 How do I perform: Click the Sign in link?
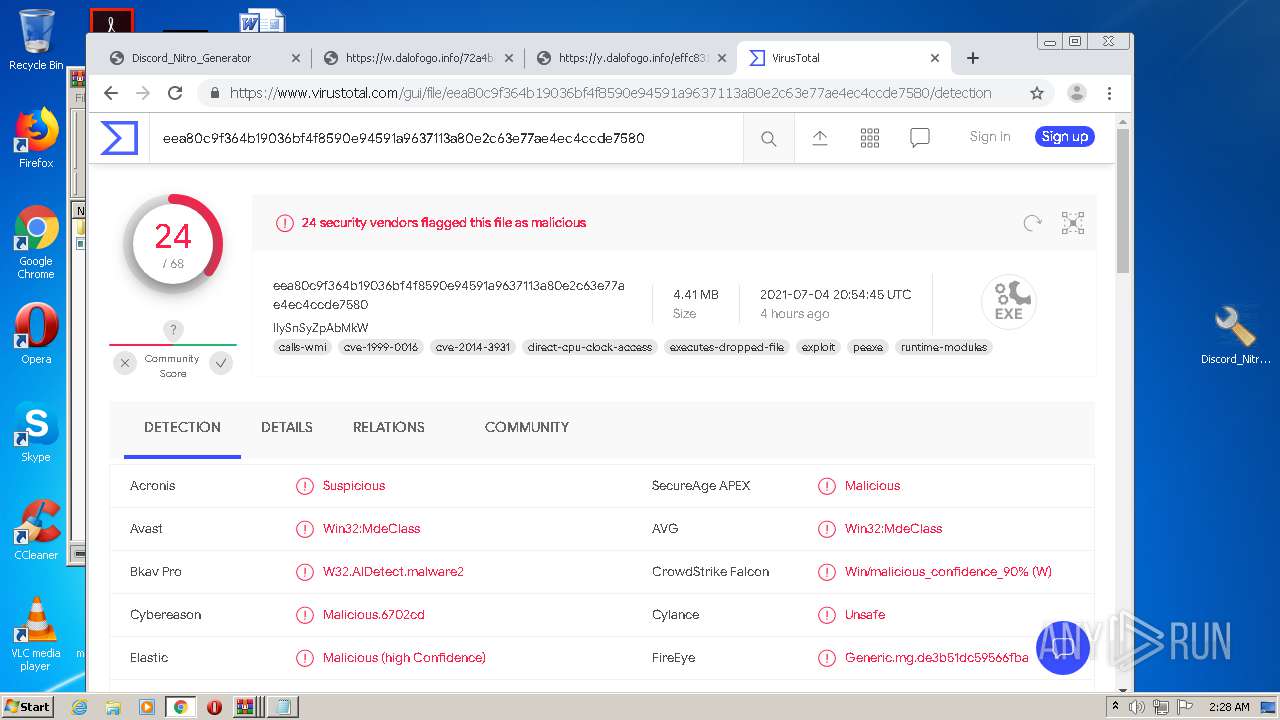click(990, 137)
